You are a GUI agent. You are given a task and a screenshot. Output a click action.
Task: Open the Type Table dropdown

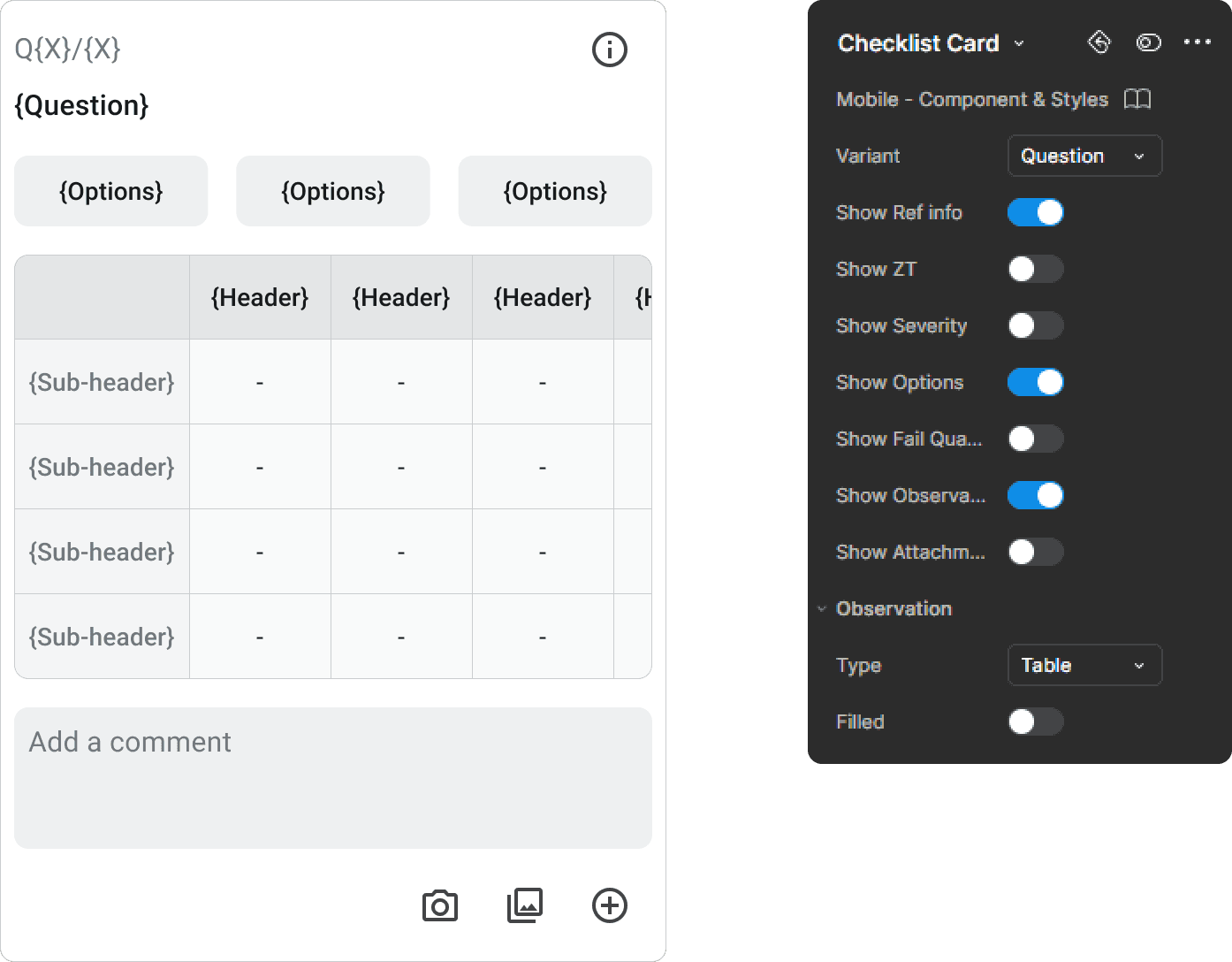pyautogui.click(x=1084, y=665)
